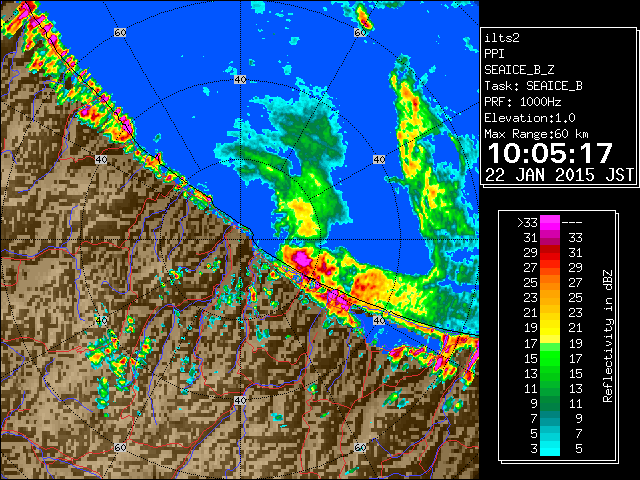The image size is (640, 480).
Task: Click the "60" range label in northwest sea
Action: point(120,32)
